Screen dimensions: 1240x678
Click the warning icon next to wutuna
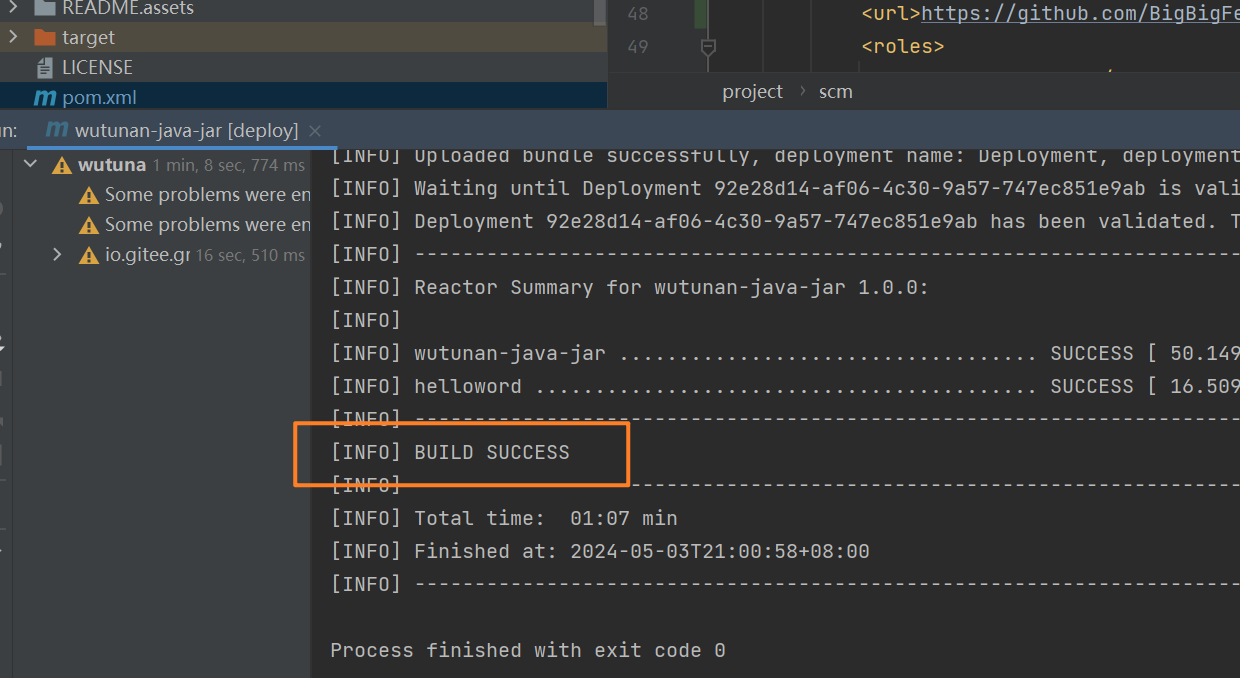[62, 165]
